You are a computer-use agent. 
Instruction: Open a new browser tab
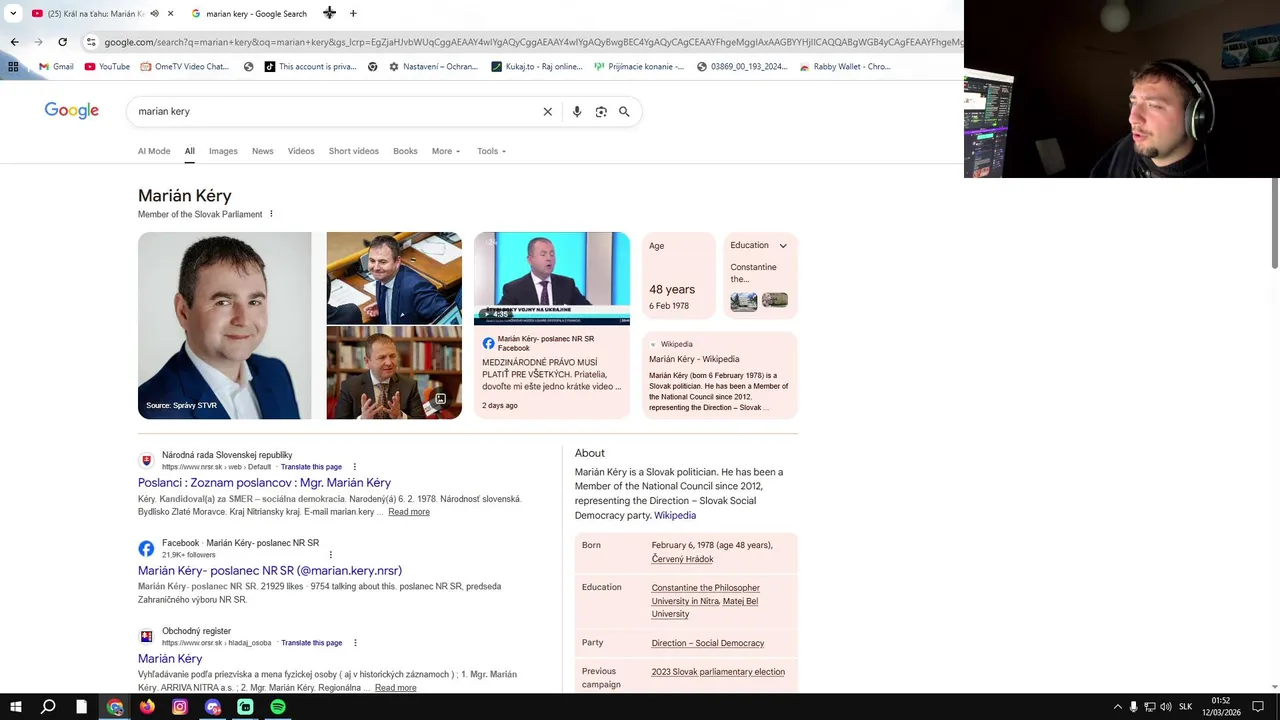(x=353, y=14)
